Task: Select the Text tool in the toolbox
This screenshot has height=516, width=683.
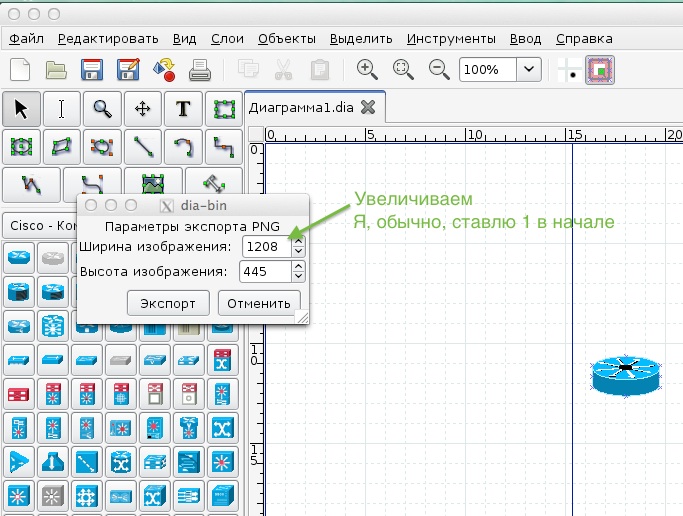Action: pyautogui.click(x=183, y=109)
